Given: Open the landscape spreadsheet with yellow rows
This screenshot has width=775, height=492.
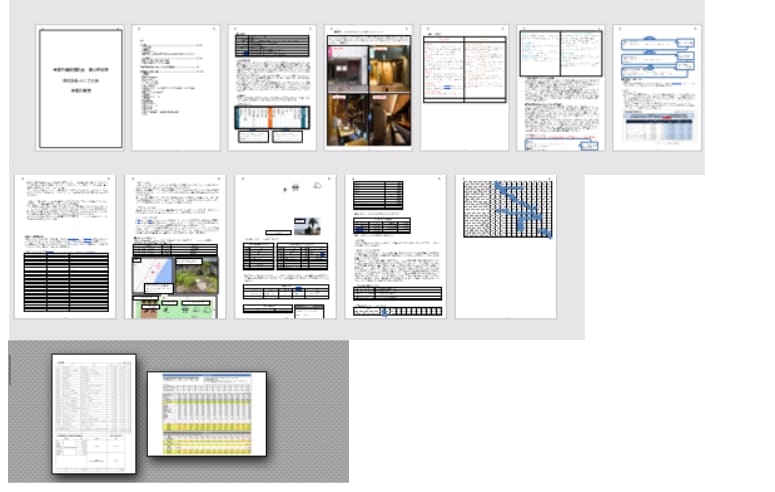Looking at the screenshot, I should [x=207, y=414].
